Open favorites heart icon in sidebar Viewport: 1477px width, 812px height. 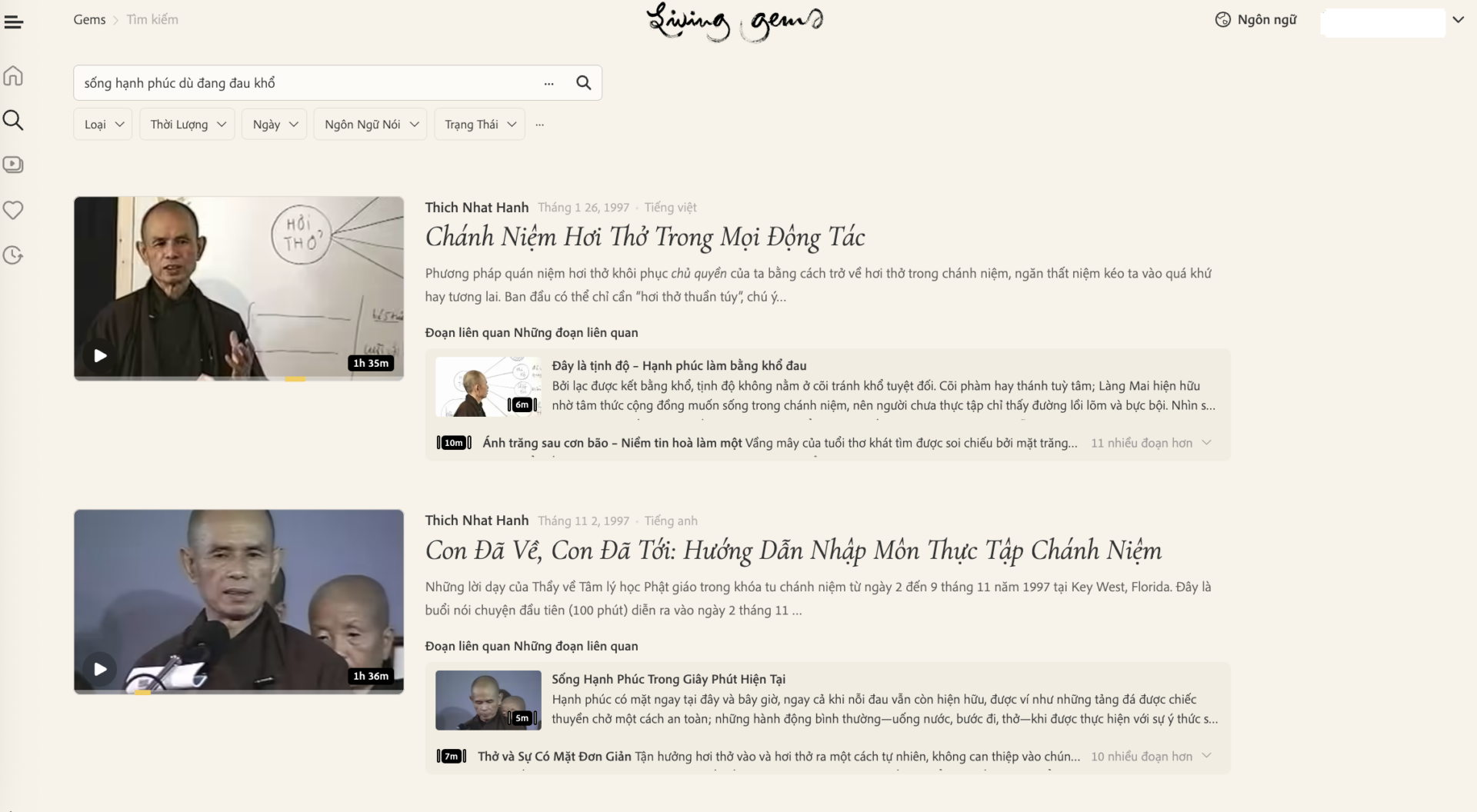click(13, 210)
